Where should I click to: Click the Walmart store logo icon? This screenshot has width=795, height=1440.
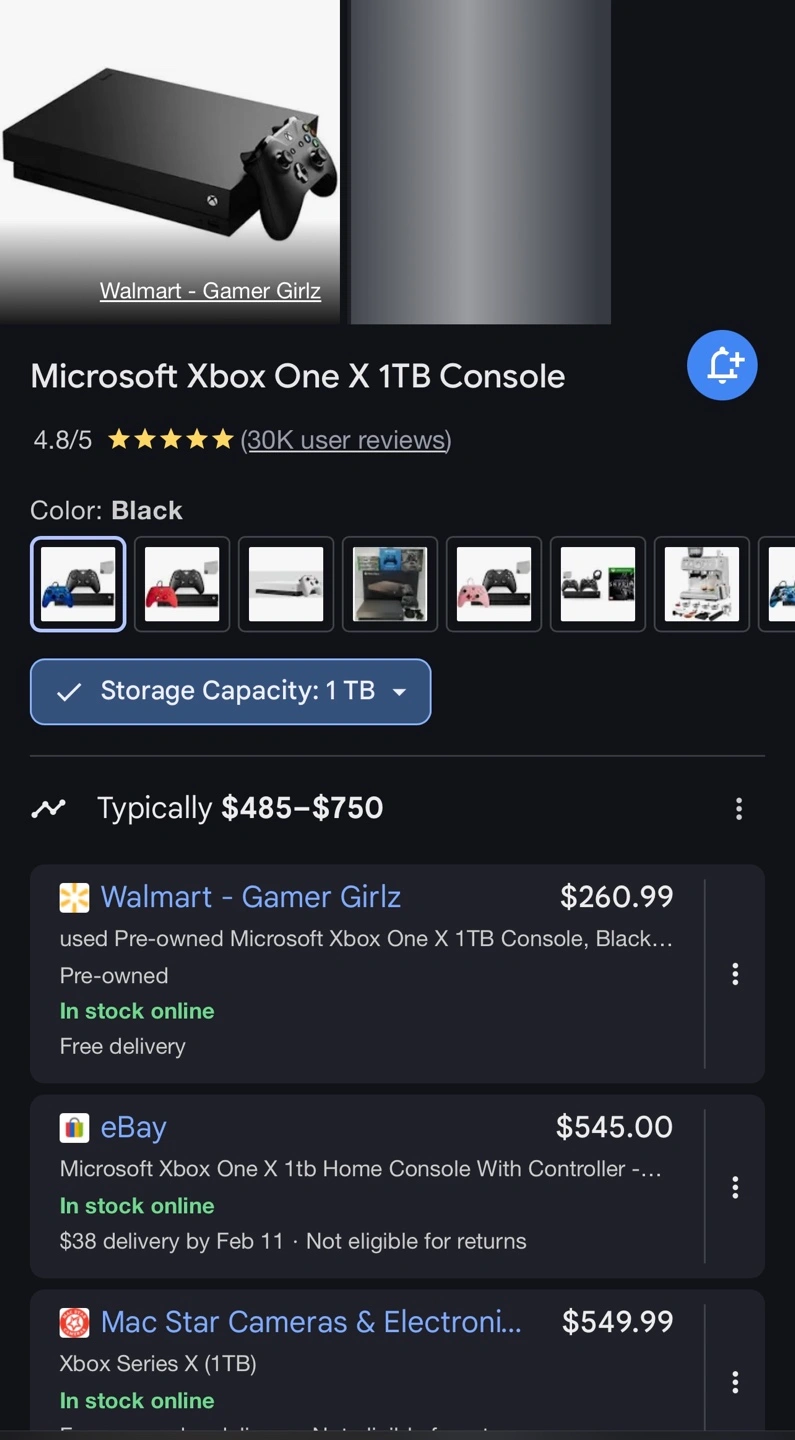pyautogui.click(x=74, y=898)
